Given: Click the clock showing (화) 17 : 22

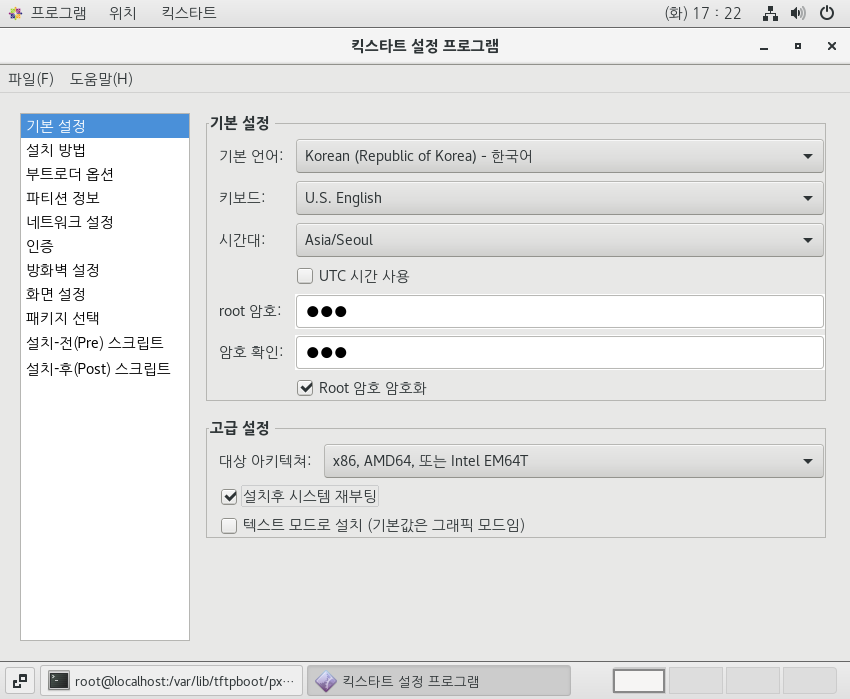Looking at the screenshot, I should tap(703, 13).
